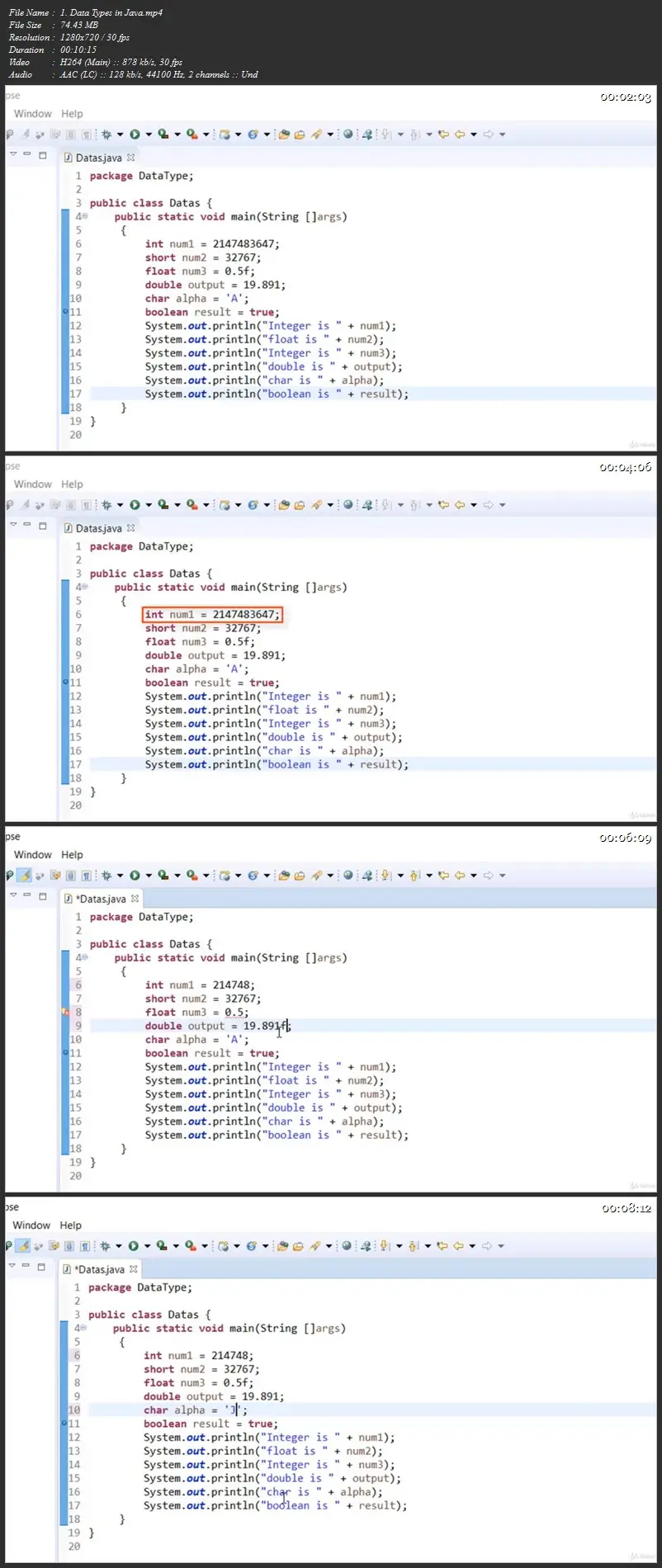
Task: Click the Debug bug icon in the 00:02:03 frame
Action: [106, 134]
